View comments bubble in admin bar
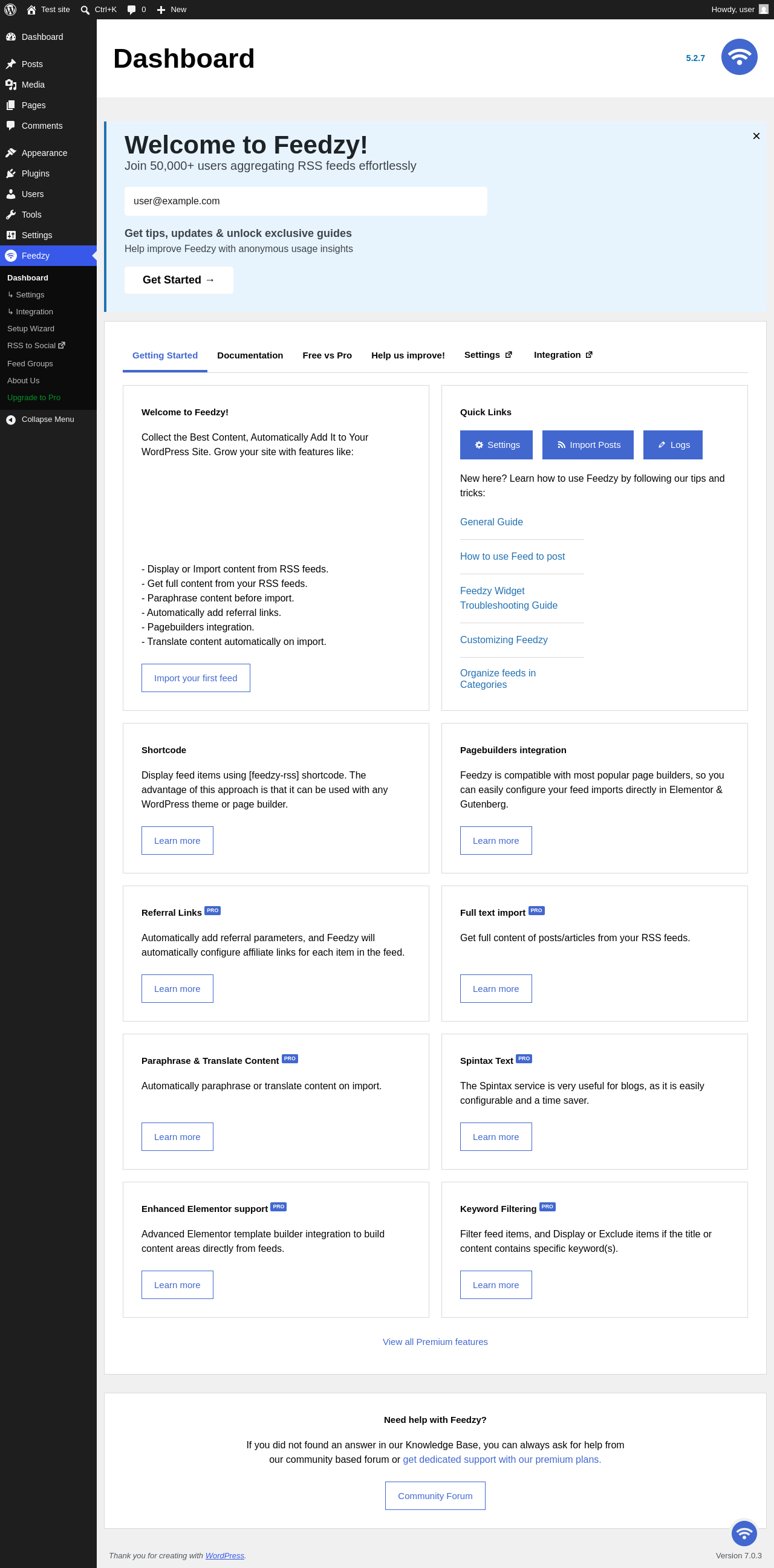 tap(137, 10)
